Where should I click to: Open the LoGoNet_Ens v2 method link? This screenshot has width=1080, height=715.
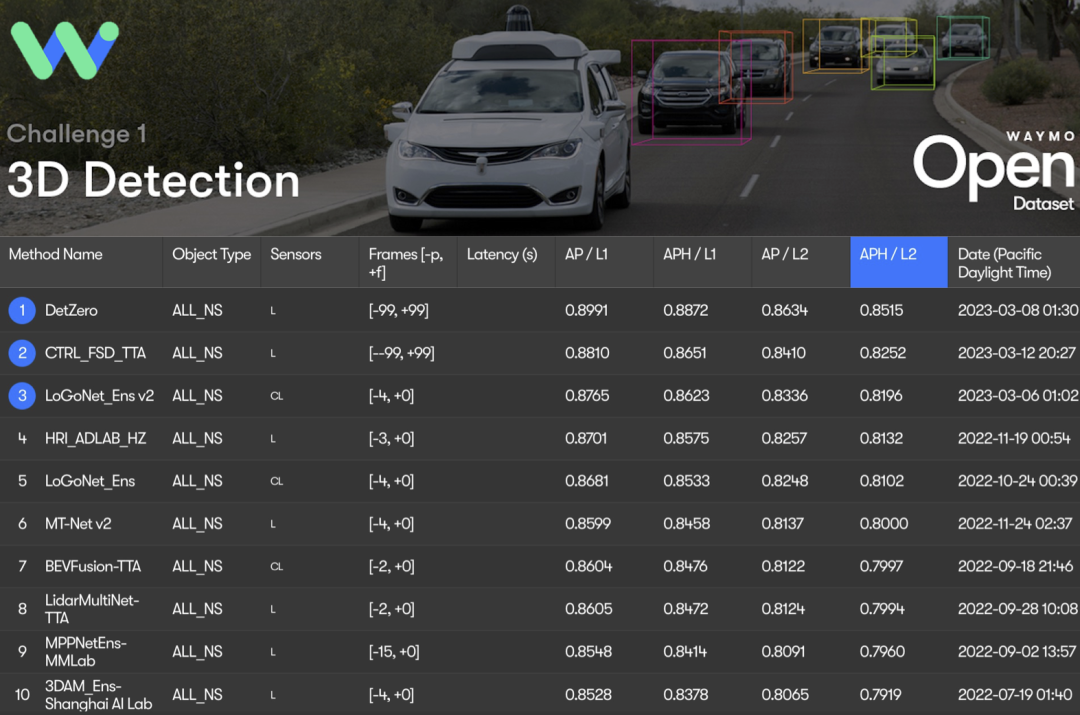[99, 396]
